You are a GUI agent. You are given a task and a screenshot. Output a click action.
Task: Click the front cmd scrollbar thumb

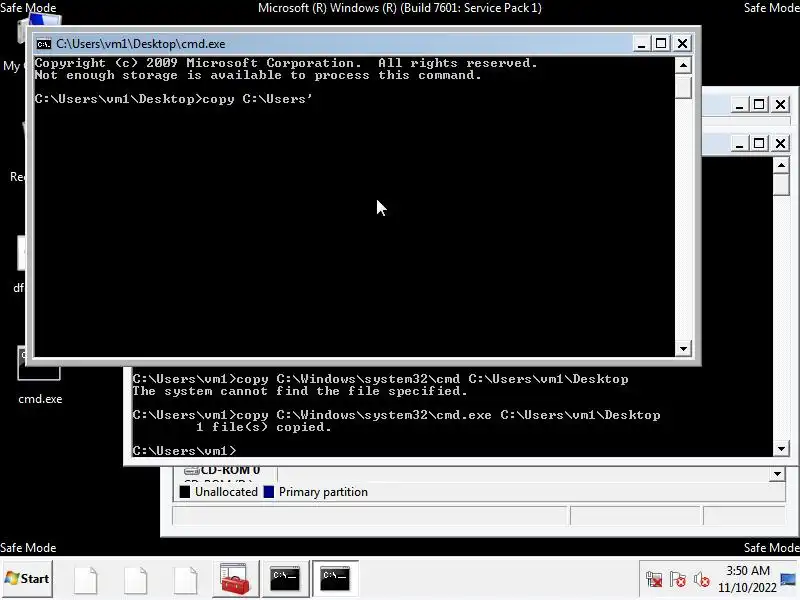683,86
